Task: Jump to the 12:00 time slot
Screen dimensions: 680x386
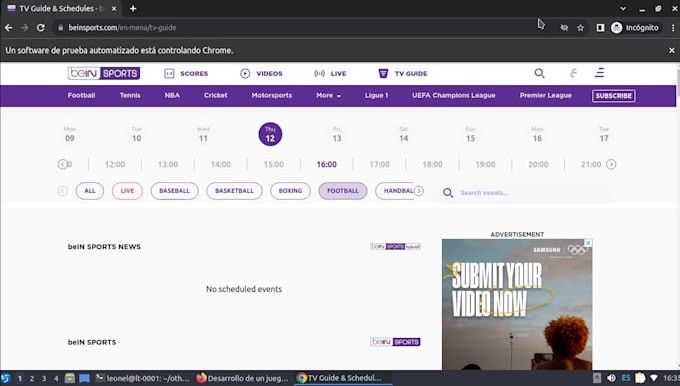Action: (x=115, y=164)
